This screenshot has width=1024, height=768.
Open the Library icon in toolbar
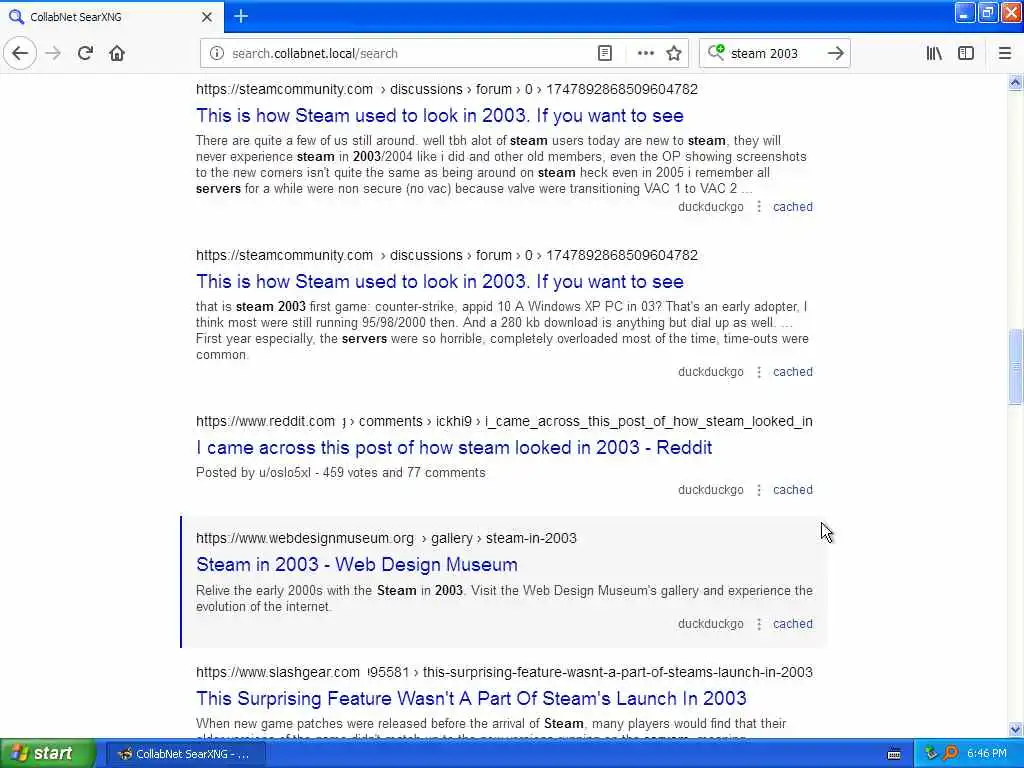pos(934,54)
